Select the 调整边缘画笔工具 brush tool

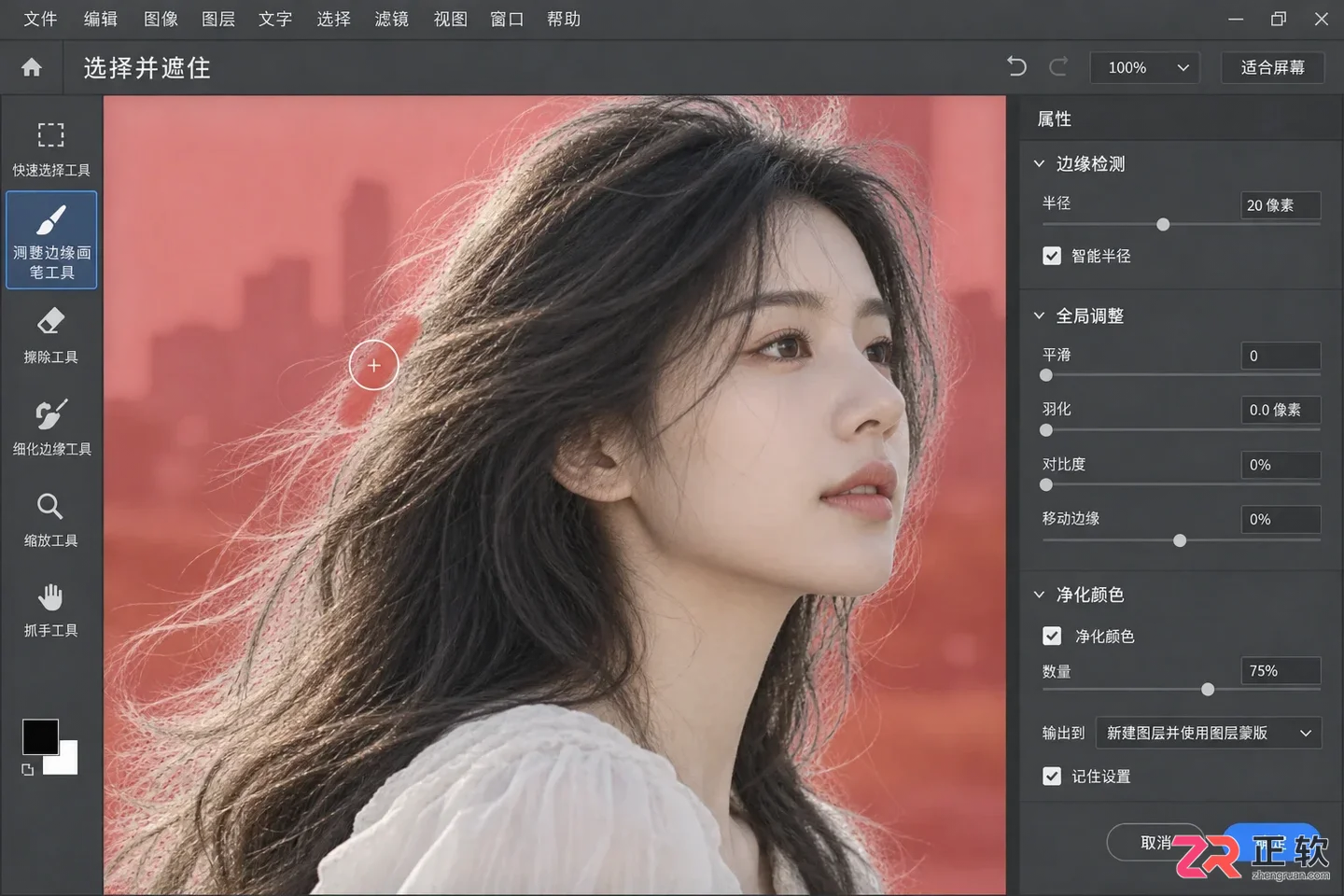pyautogui.click(x=51, y=240)
